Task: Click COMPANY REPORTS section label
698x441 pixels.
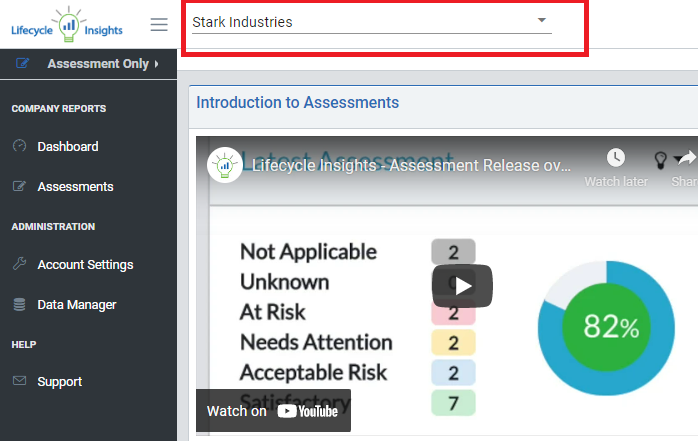Action: (59, 109)
